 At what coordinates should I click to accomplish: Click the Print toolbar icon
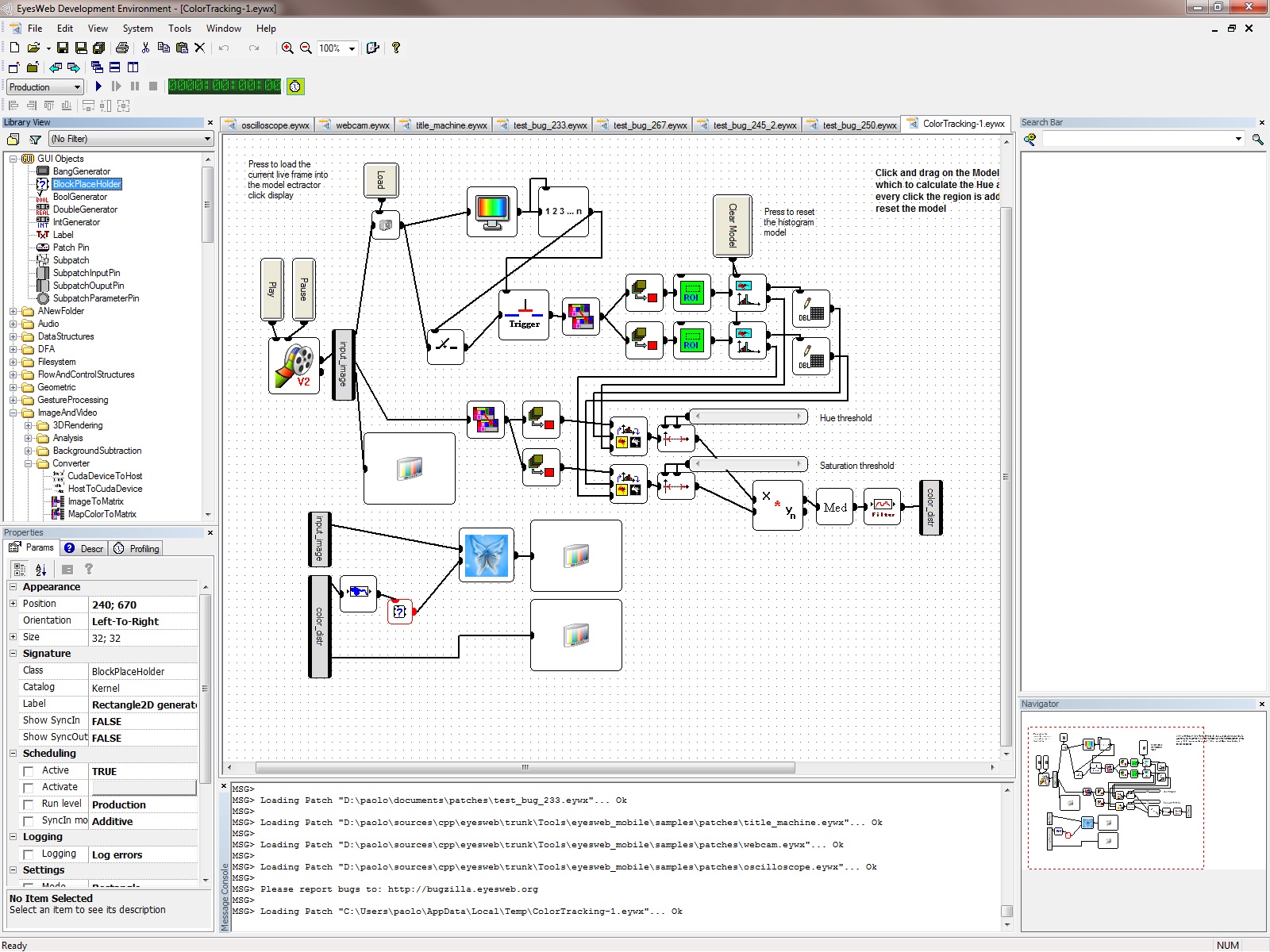pos(122,48)
